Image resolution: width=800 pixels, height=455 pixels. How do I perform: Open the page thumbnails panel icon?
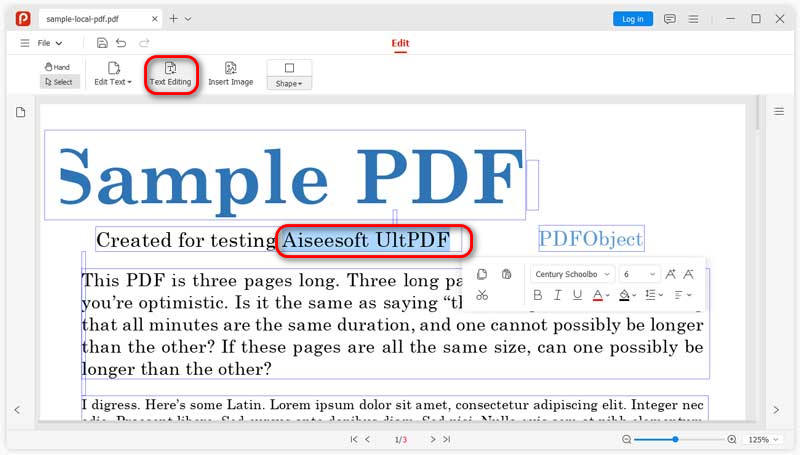[20, 112]
